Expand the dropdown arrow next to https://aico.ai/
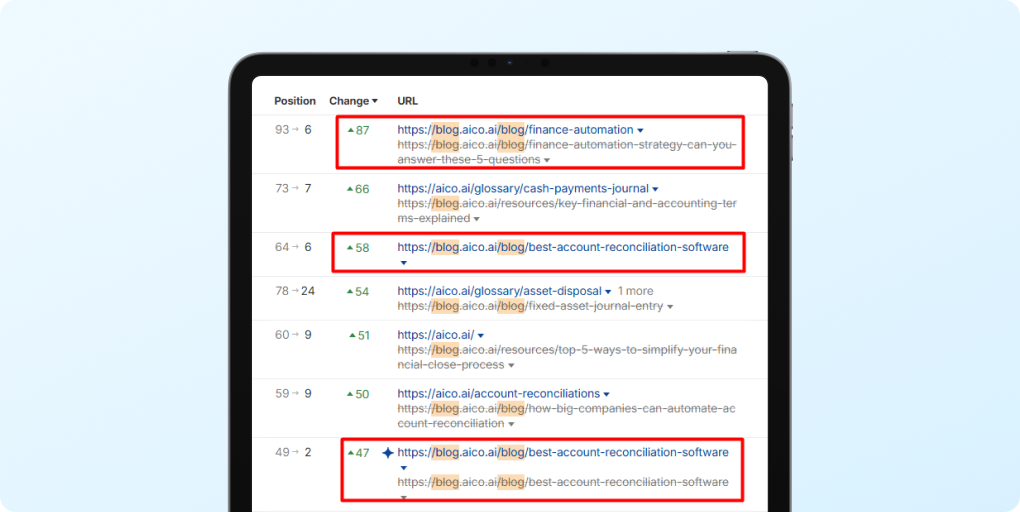Viewport: 1020px width, 512px height. (481, 336)
